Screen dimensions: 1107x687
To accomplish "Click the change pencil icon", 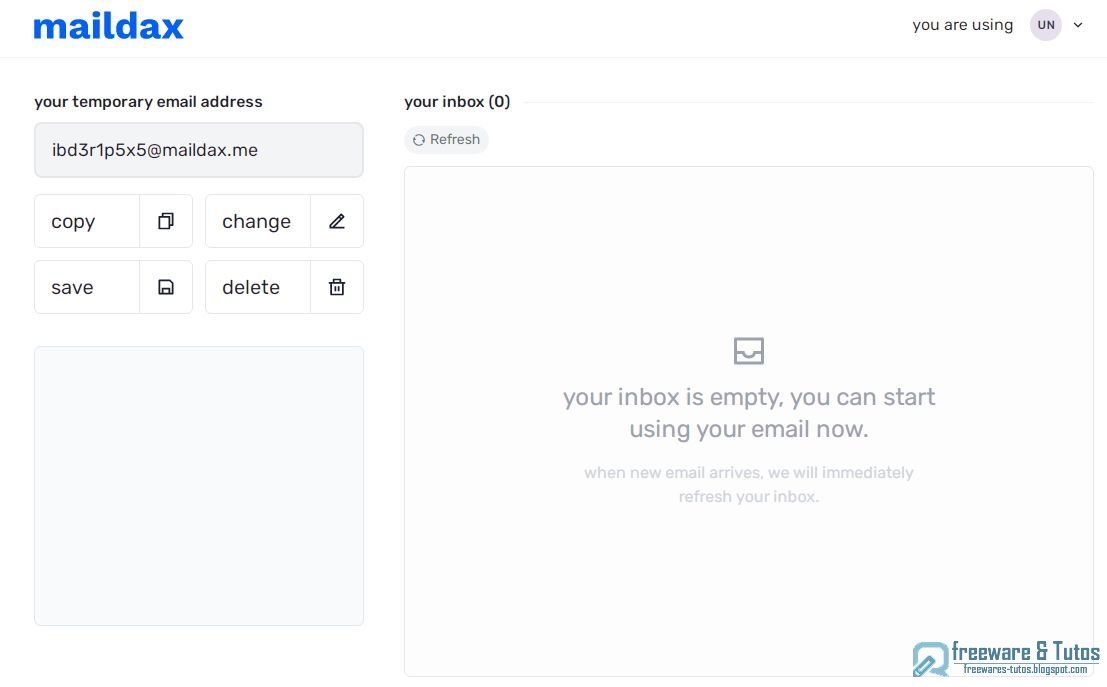I will pyautogui.click(x=337, y=221).
